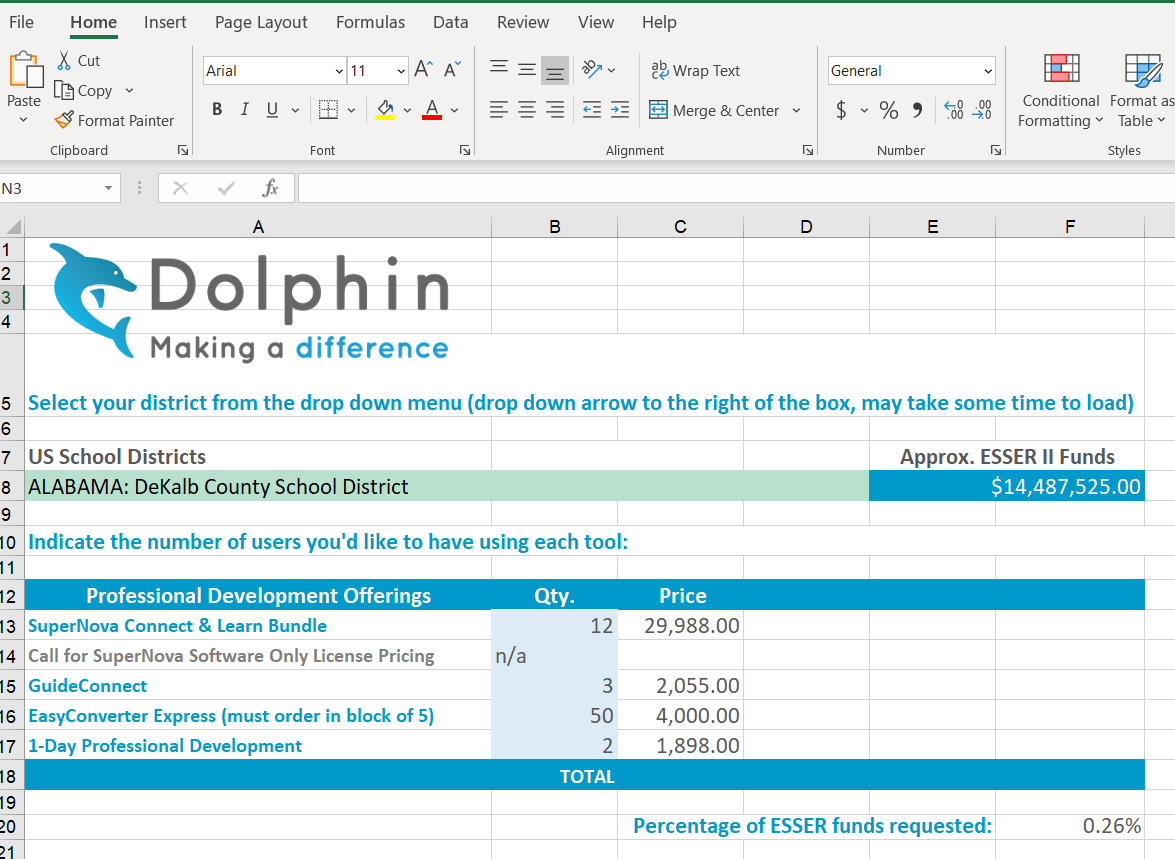Expand the Merge & Center options arrow
Image resolution: width=1175 pixels, height=859 pixels.
click(x=797, y=110)
